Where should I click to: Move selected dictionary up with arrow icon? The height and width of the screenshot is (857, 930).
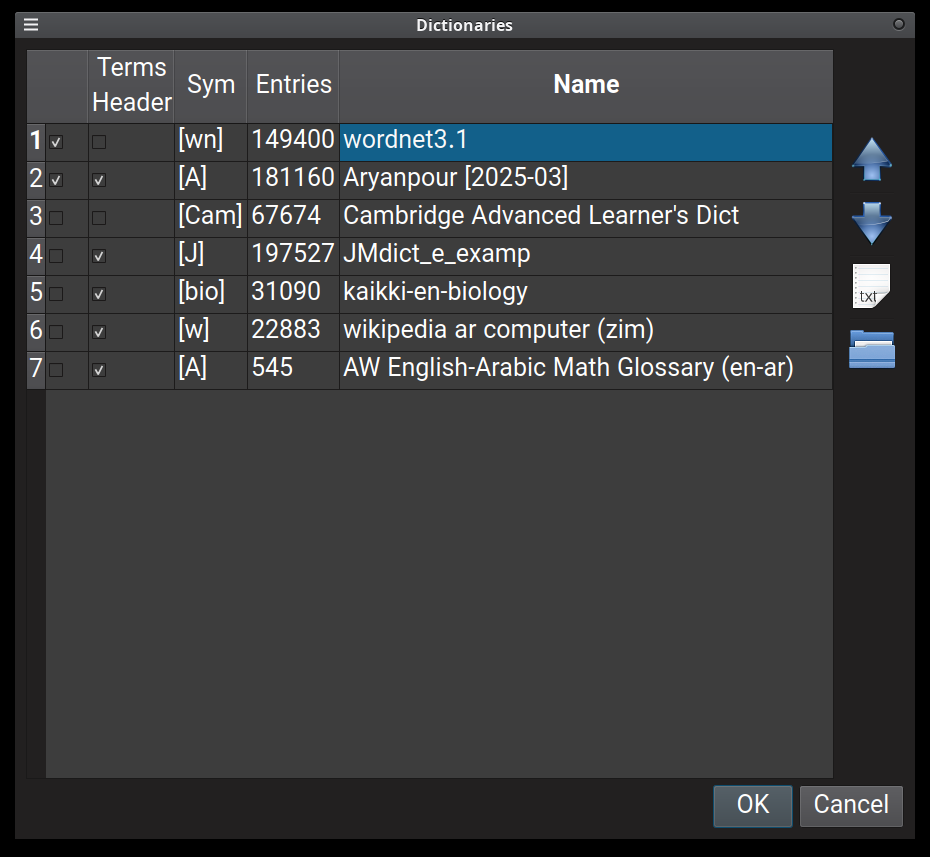point(871,160)
